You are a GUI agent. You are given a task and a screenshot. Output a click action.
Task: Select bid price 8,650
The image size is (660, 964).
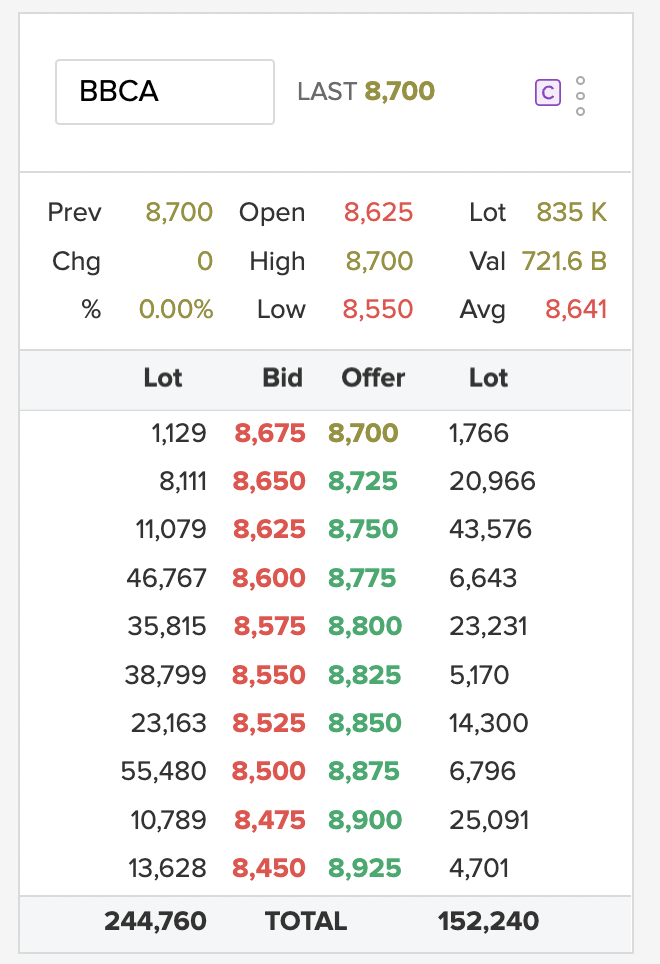click(269, 481)
